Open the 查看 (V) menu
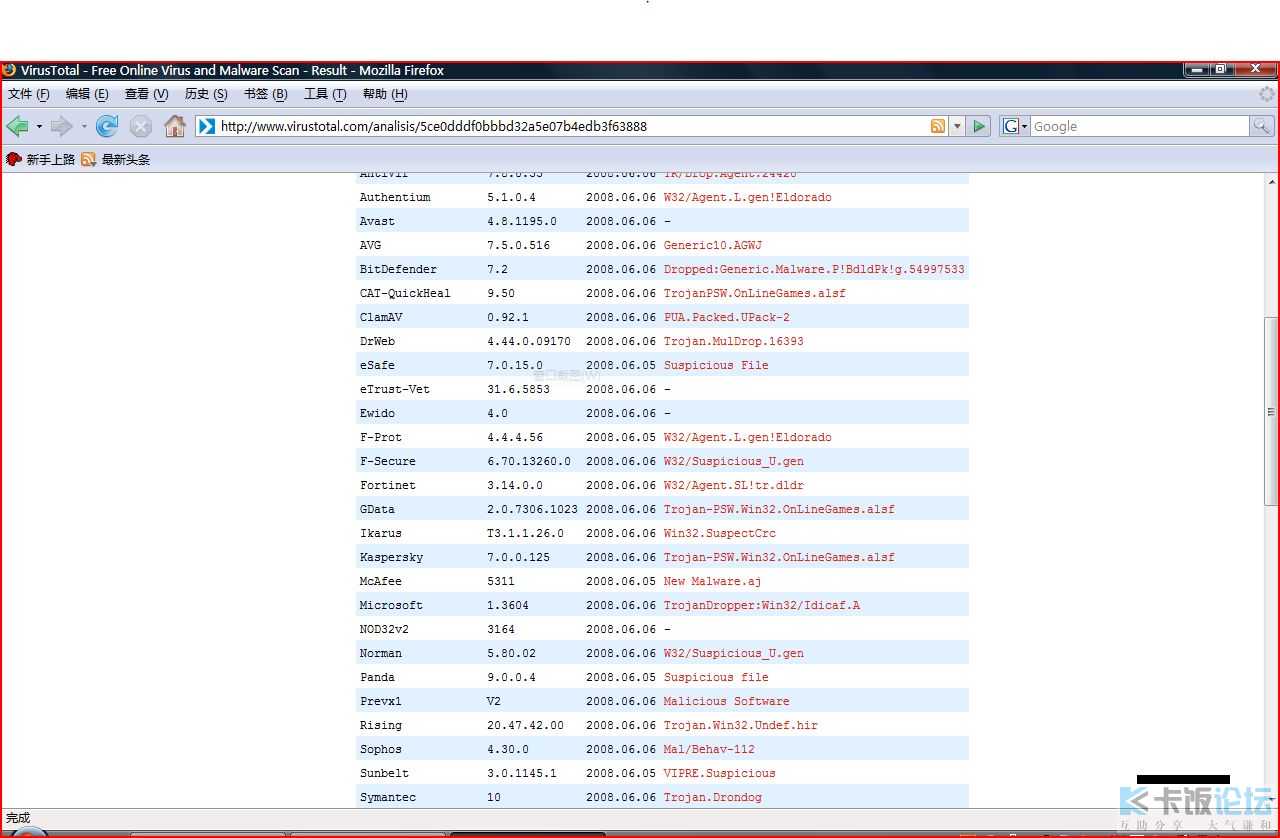 (x=147, y=94)
